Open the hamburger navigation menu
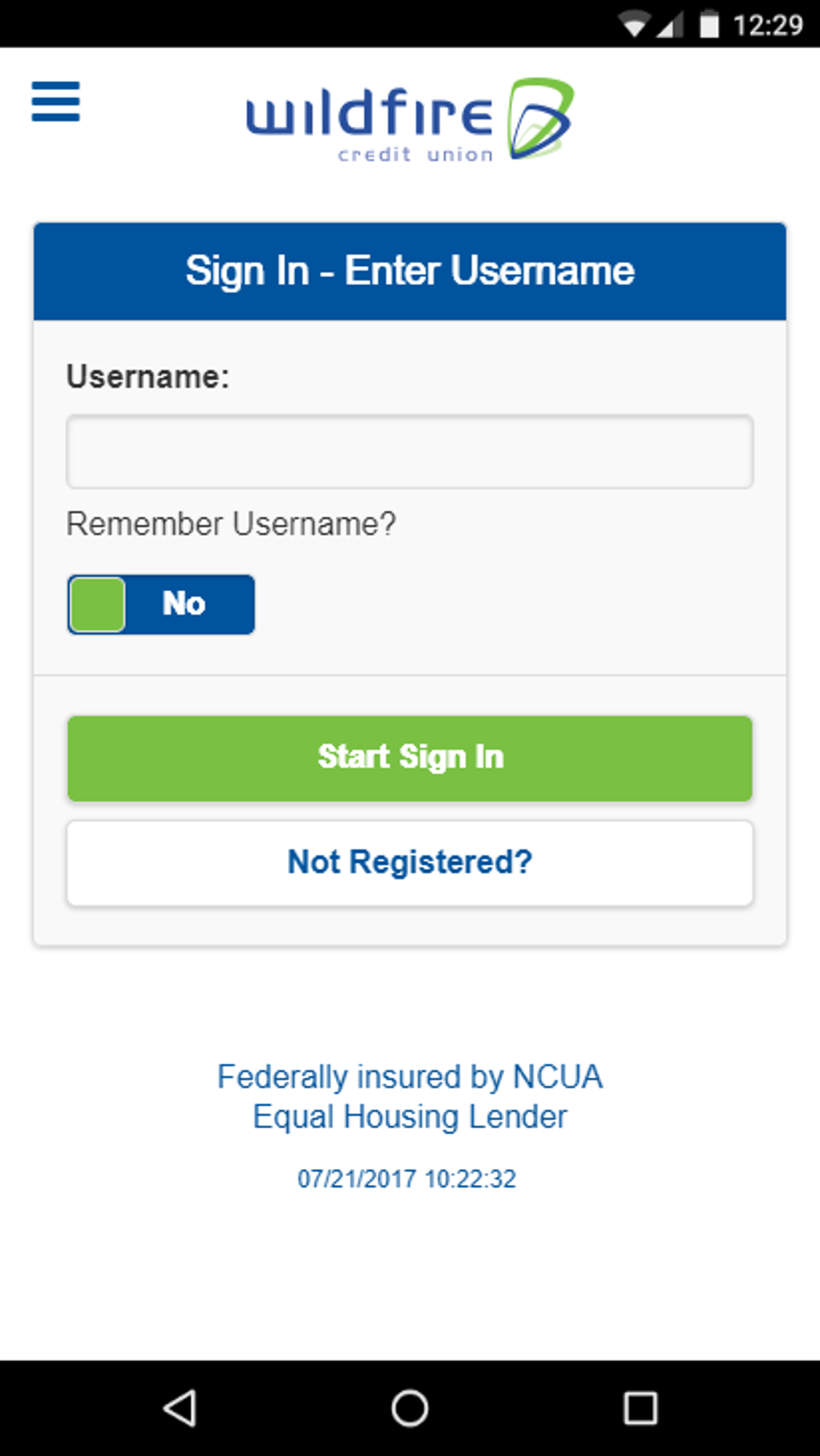Image resolution: width=820 pixels, height=1456 pixels. coord(55,101)
